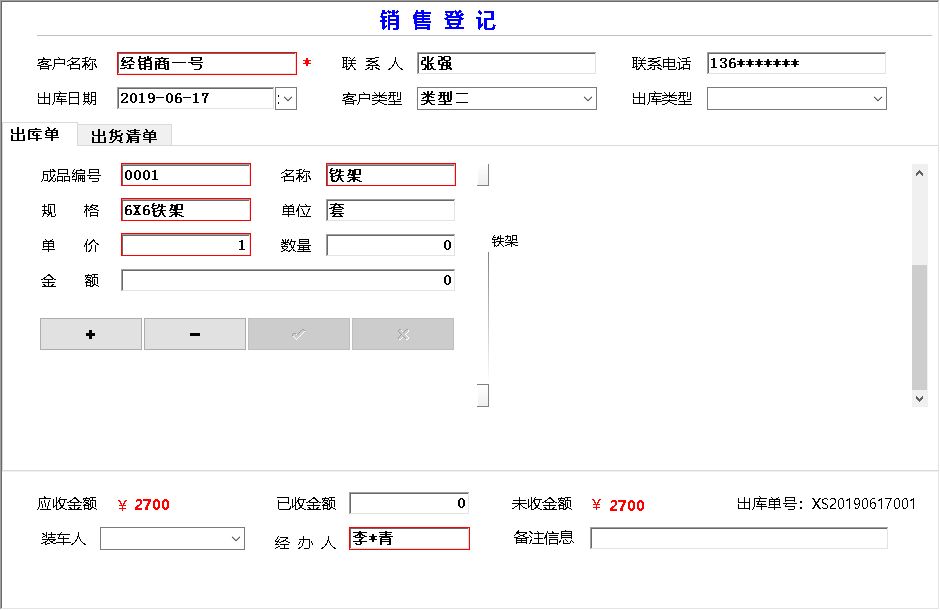This screenshot has width=940, height=610.
Task: Click the 金额 input field
Action: coord(288,280)
